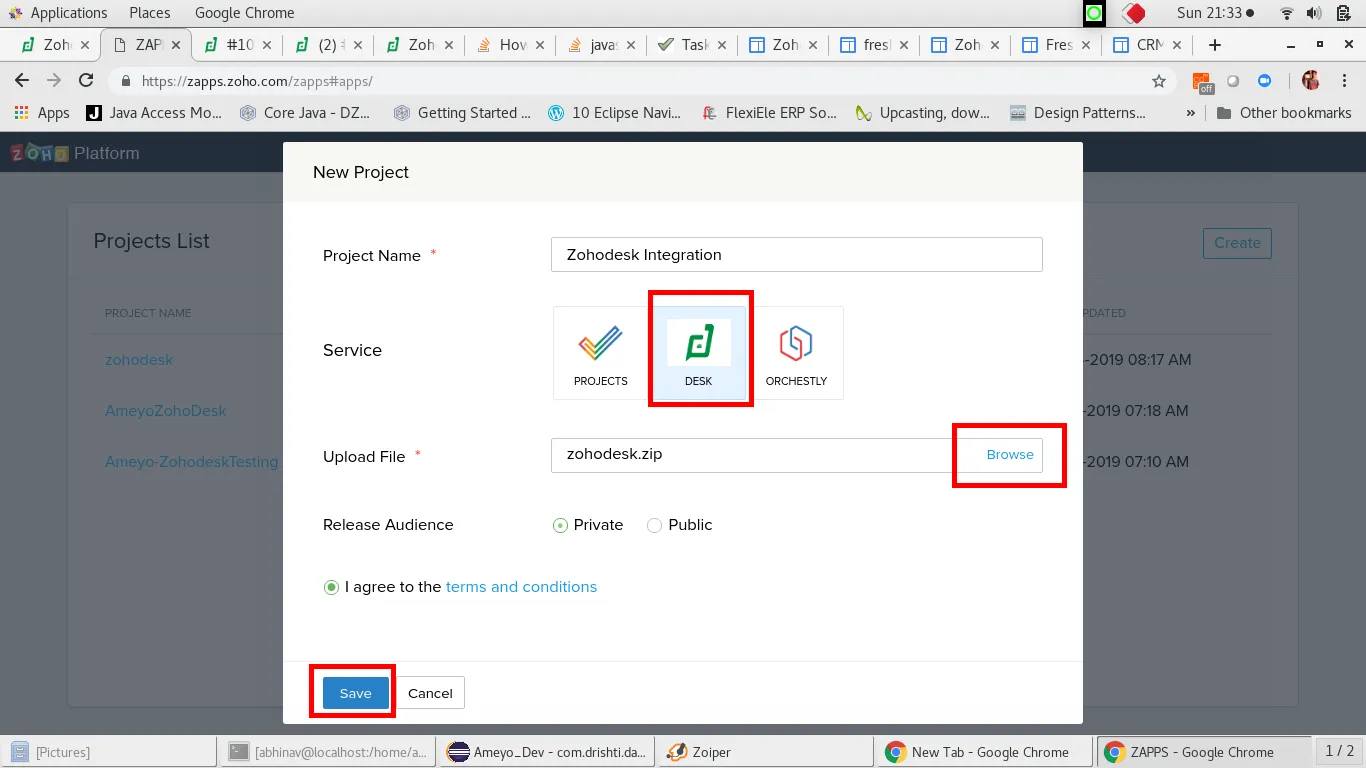Select the Projects service icon

pos(601,353)
